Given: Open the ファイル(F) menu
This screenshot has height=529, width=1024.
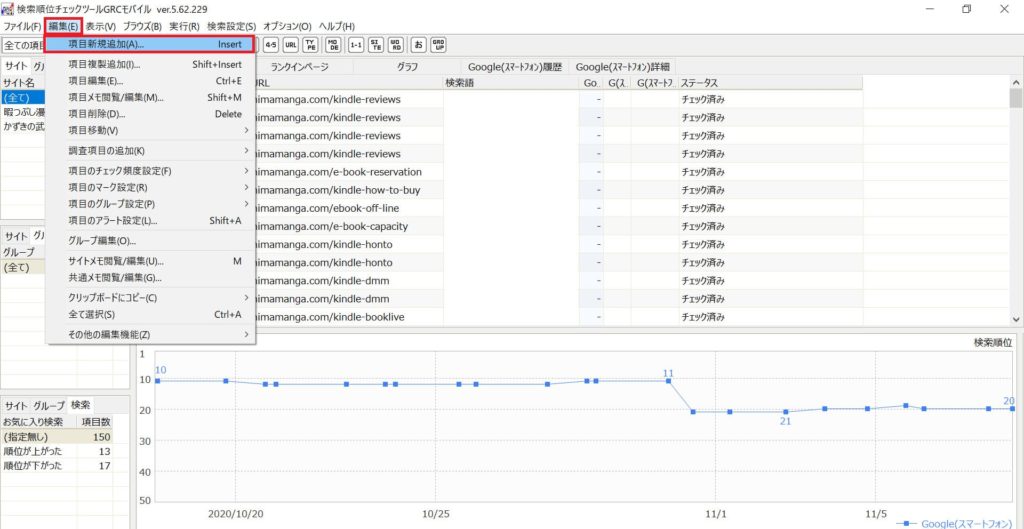Looking at the screenshot, I should pyautogui.click(x=22, y=26).
